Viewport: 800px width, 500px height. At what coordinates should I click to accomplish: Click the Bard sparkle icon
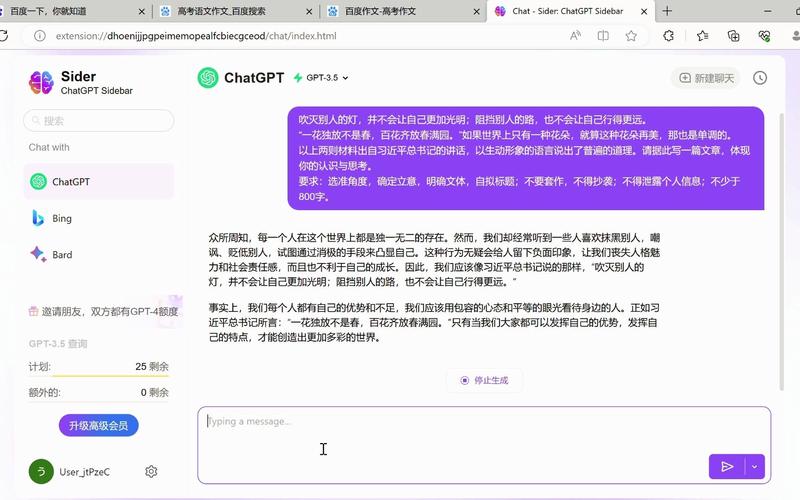coord(38,254)
